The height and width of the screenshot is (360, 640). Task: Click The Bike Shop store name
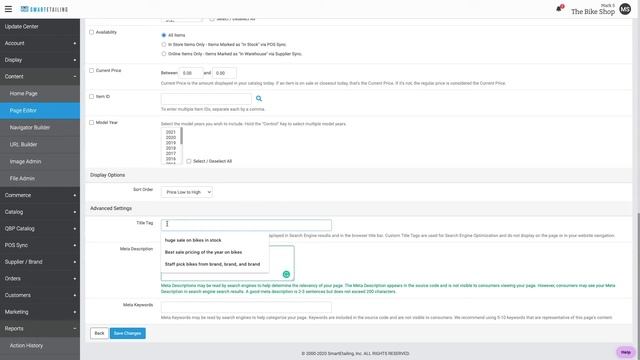tap(593, 12)
